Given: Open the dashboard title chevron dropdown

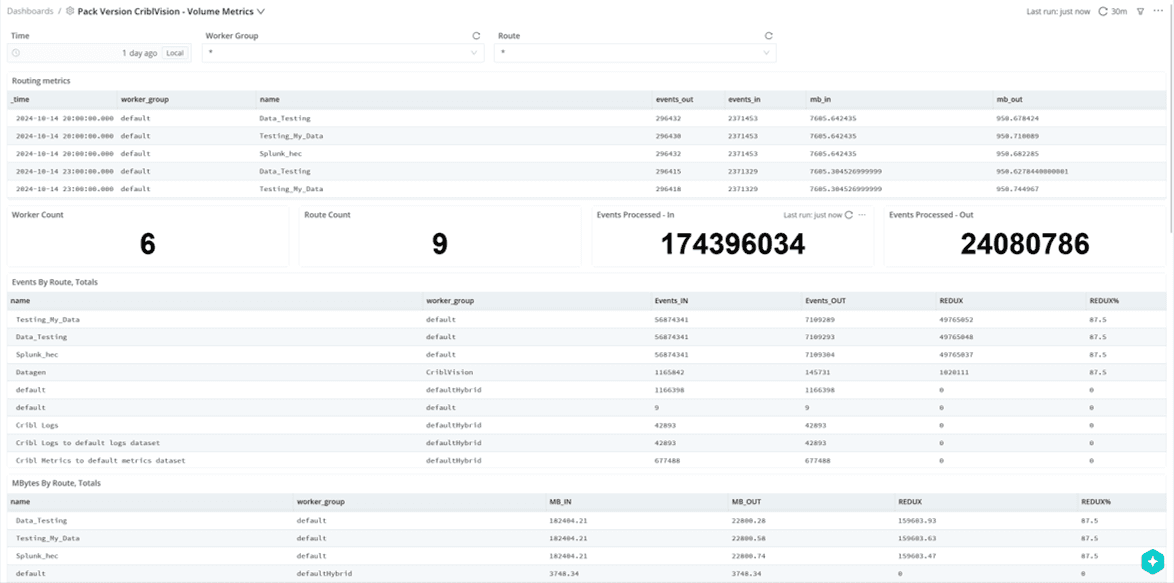Looking at the screenshot, I should point(261,12).
